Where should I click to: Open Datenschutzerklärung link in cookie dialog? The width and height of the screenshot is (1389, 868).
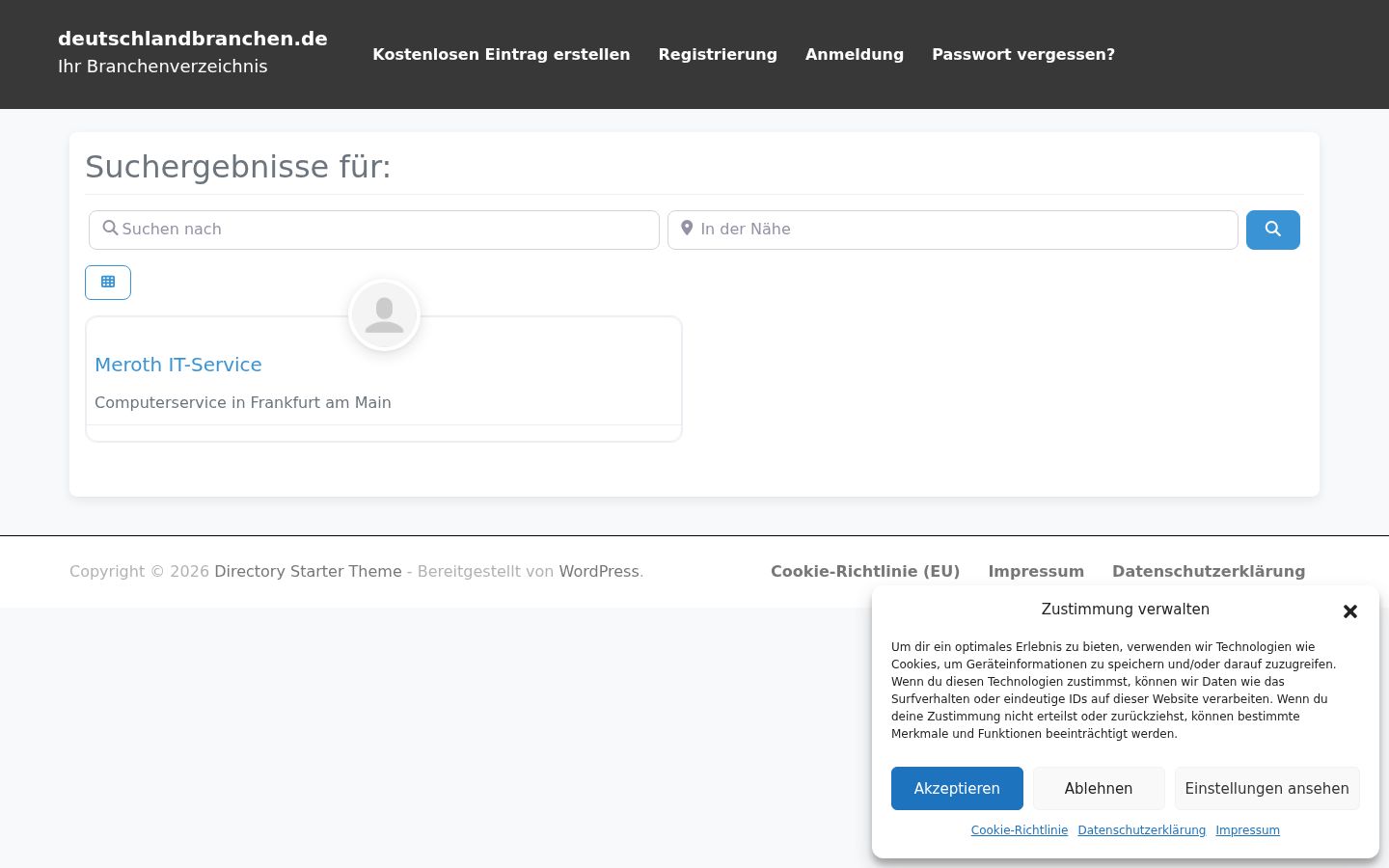pyautogui.click(x=1142, y=830)
